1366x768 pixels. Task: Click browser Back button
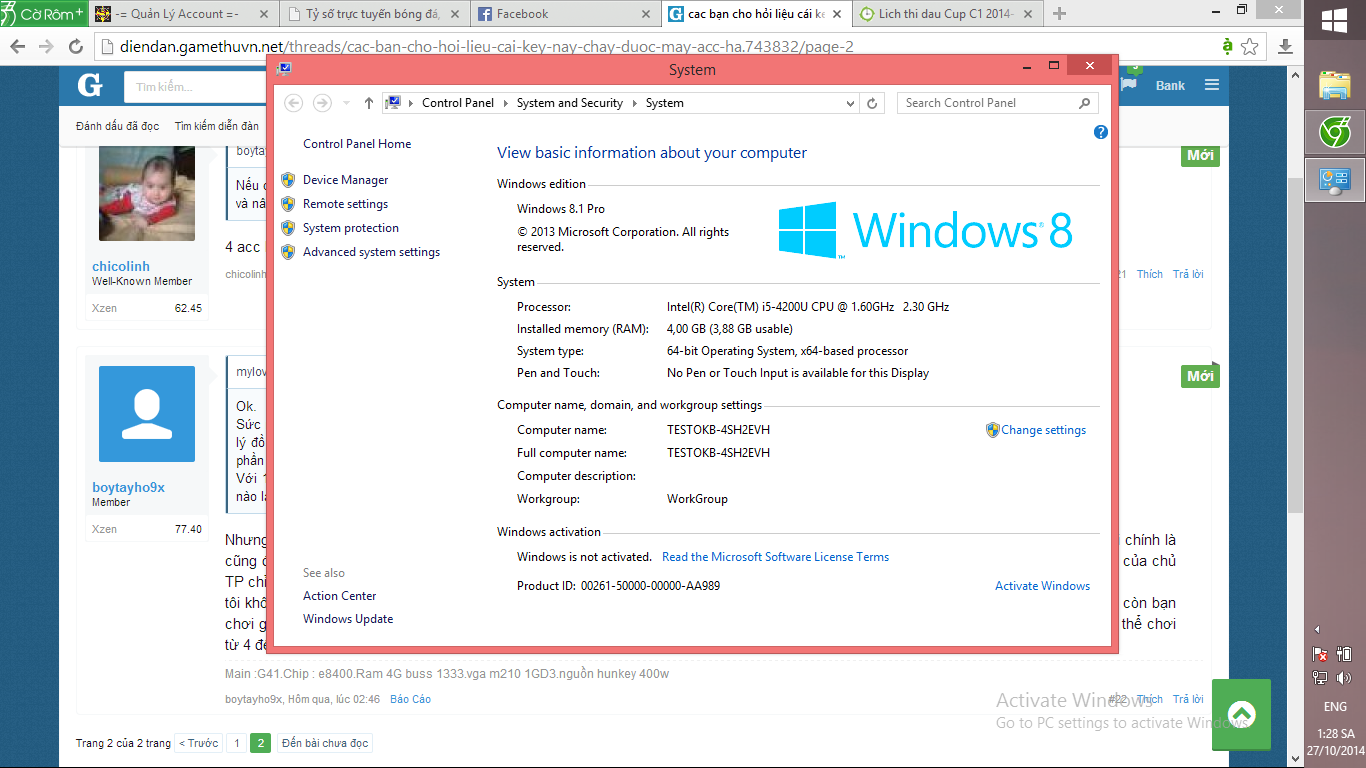point(18,47)
